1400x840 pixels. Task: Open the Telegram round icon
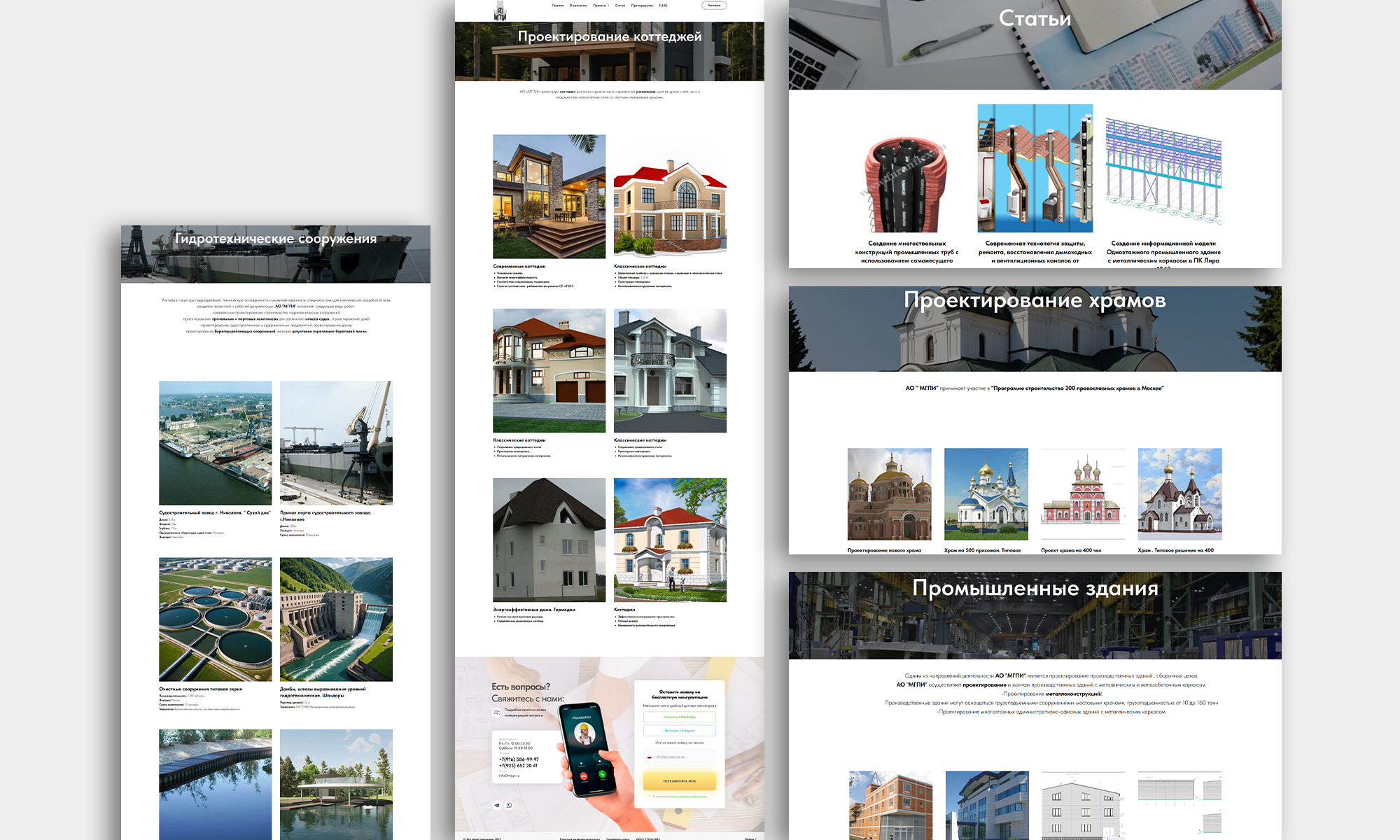(x=497, y=805)
